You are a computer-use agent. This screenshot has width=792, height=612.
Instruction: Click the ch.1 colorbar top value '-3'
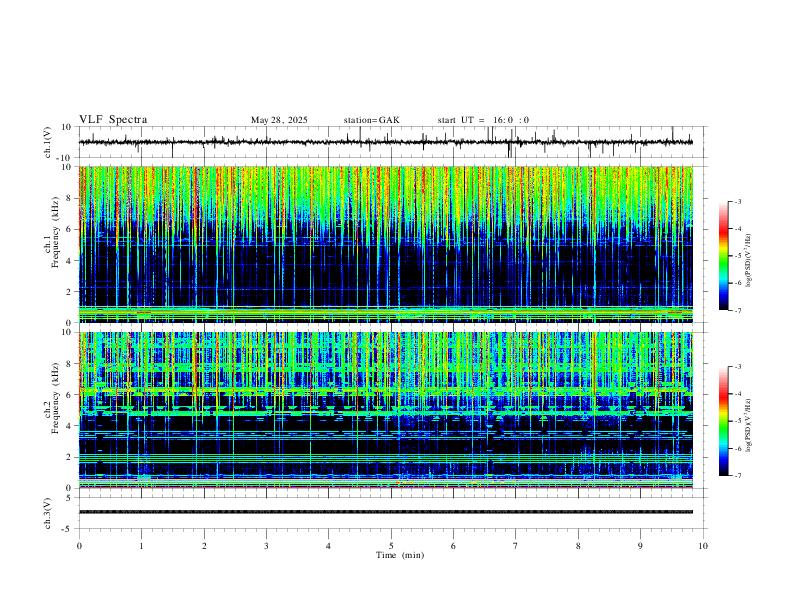738,201
